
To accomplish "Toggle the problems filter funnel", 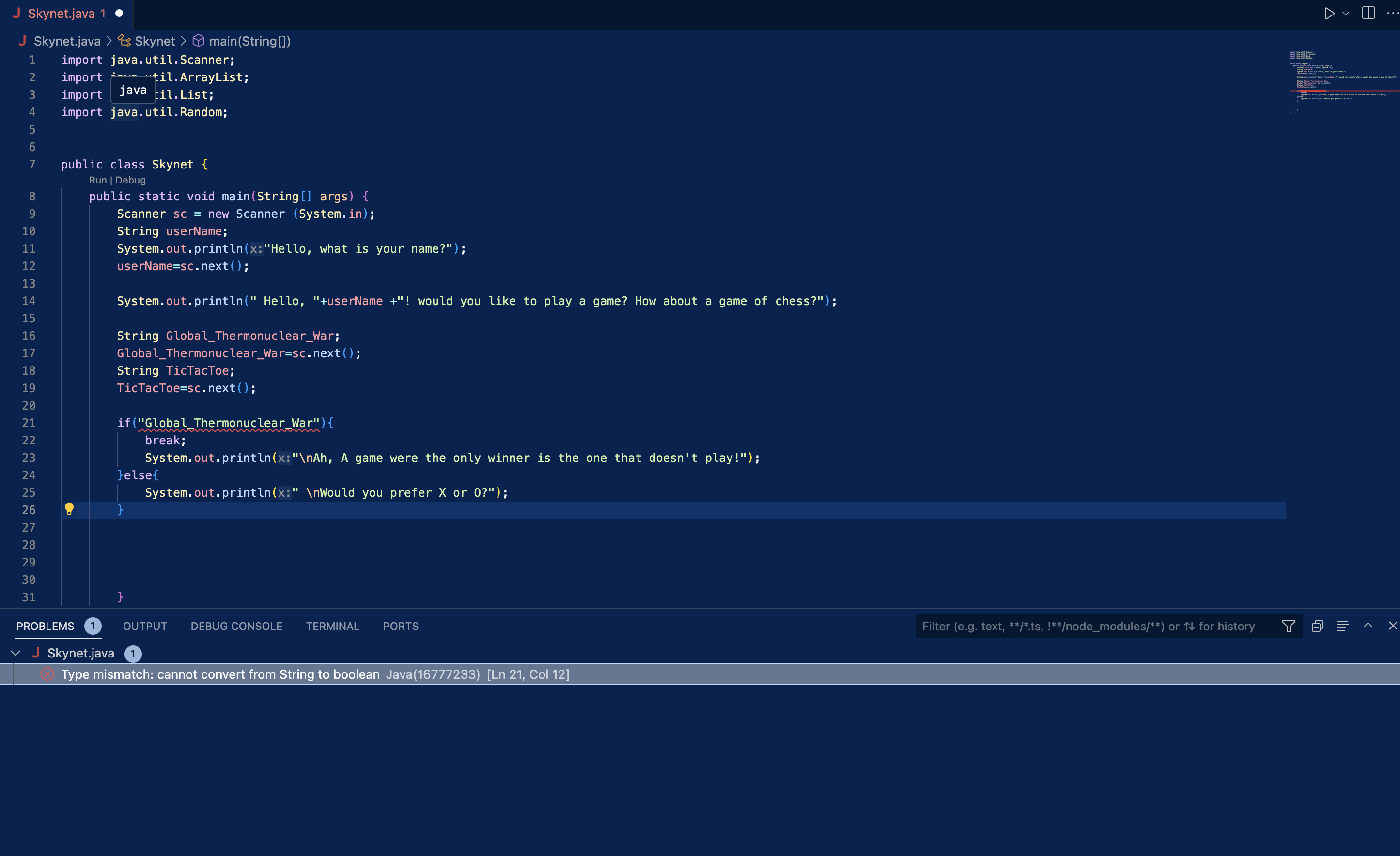I will pos(1288,626).
